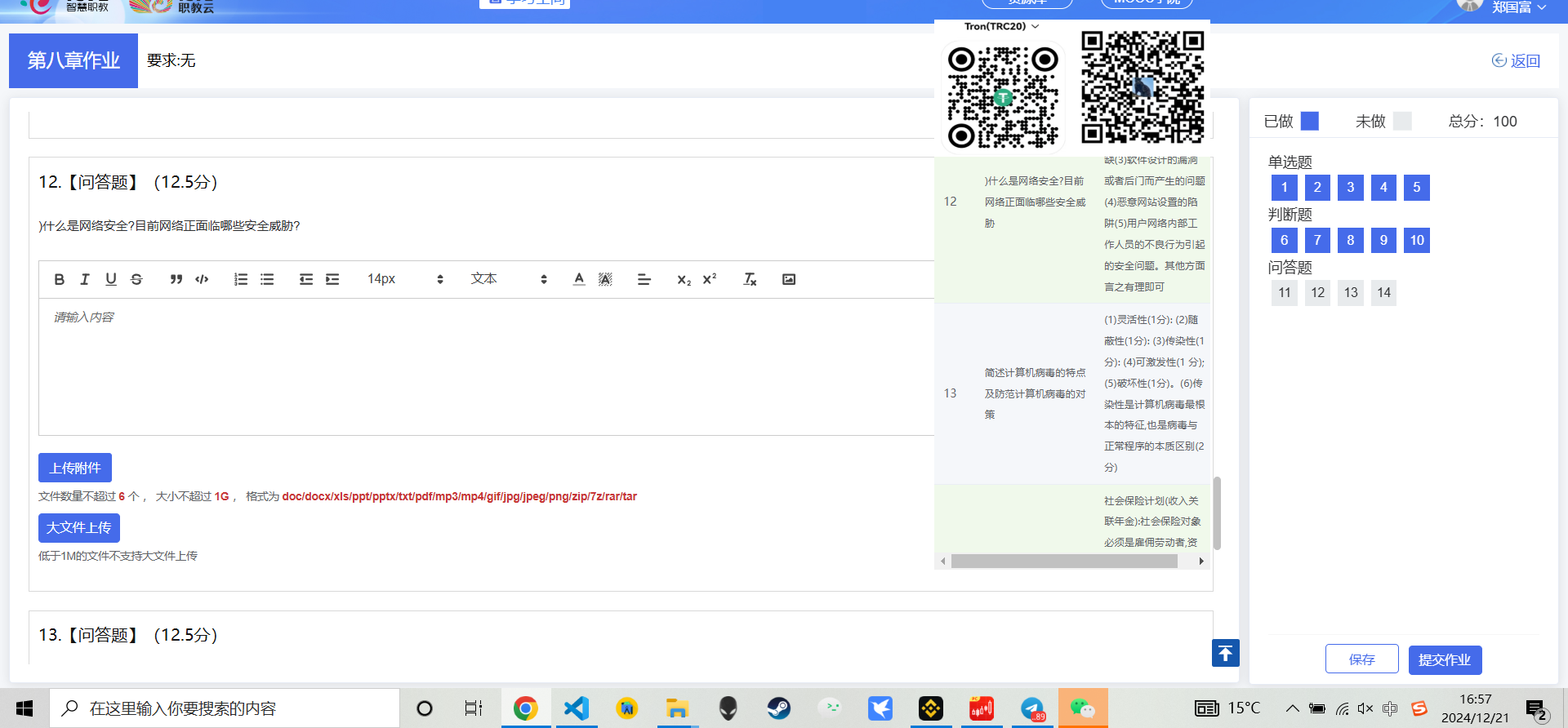Screen dimensions: 1568x728
Task: Apply ordered numbered list
Action: pos(241,279)
